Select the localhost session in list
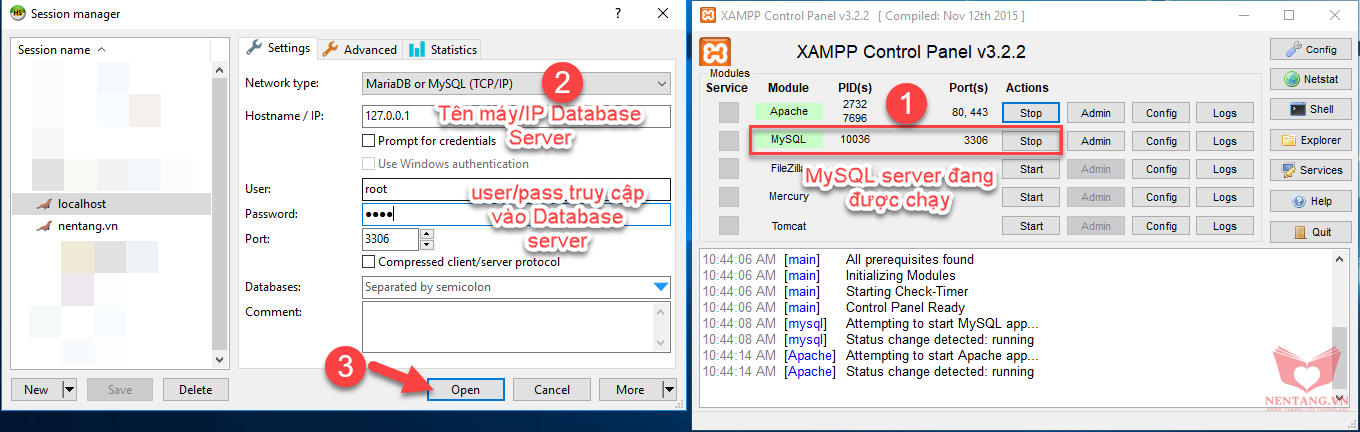The width and height of the screenshot is (1360, 432). (82, 203)
